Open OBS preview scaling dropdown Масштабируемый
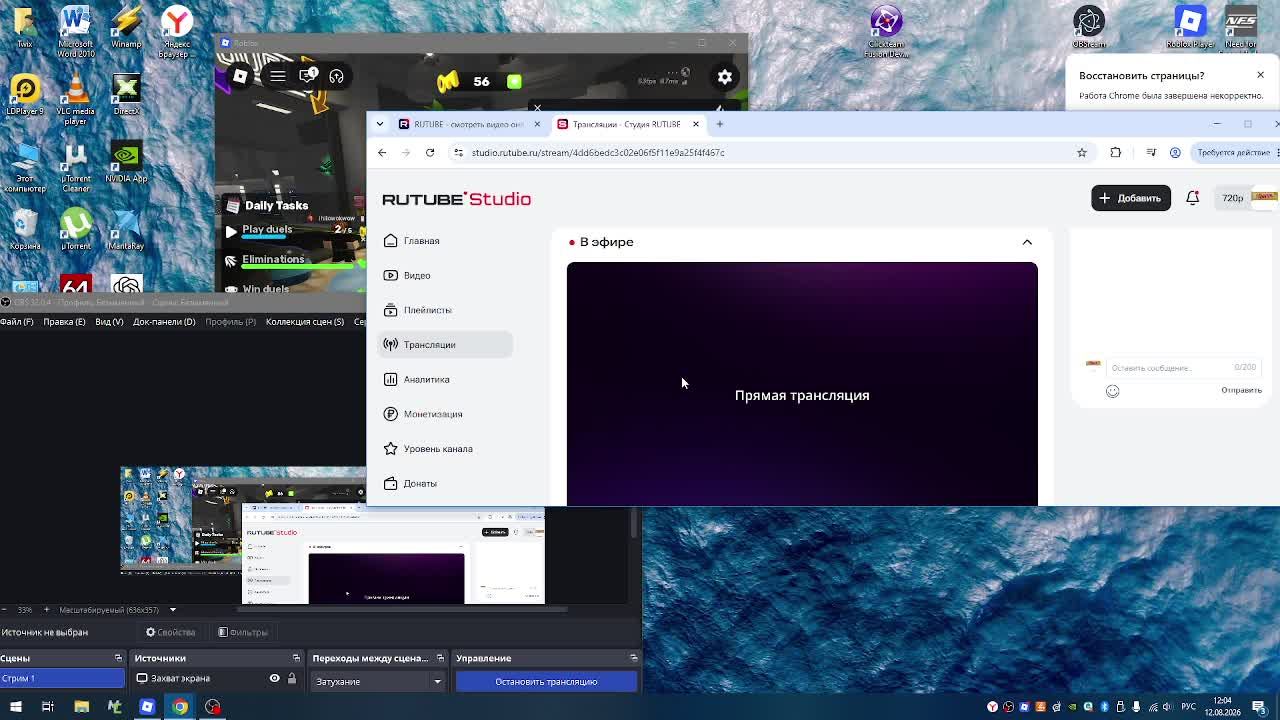 [118, 610]
